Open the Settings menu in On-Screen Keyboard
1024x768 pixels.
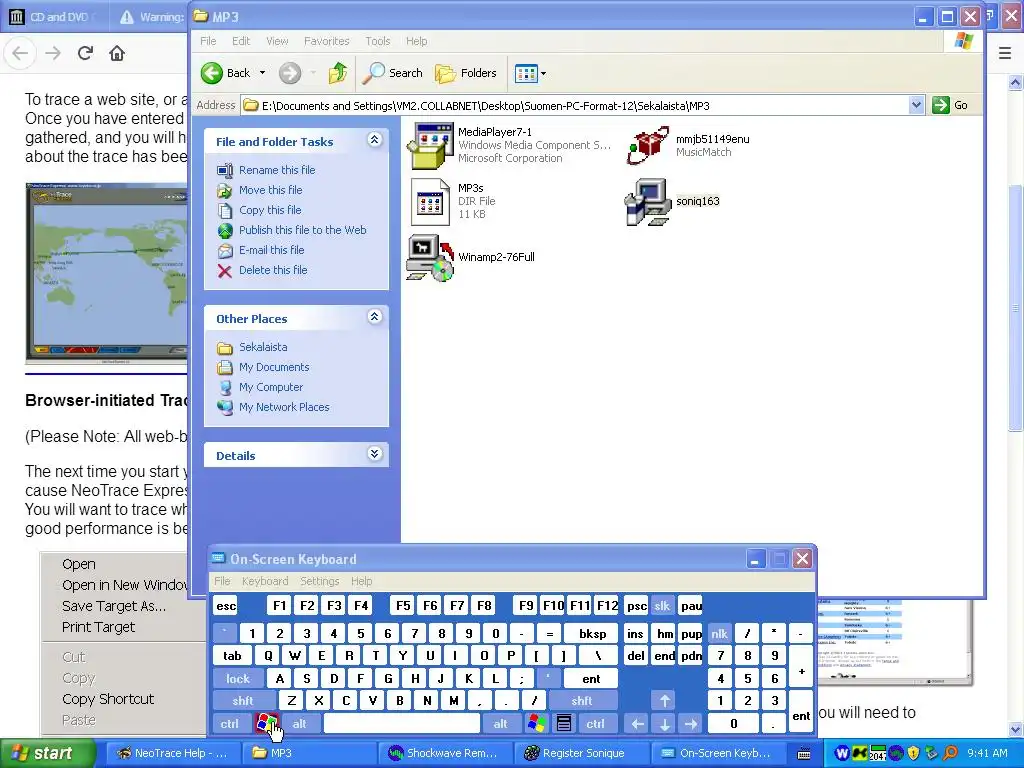click(x=319, y=581)
